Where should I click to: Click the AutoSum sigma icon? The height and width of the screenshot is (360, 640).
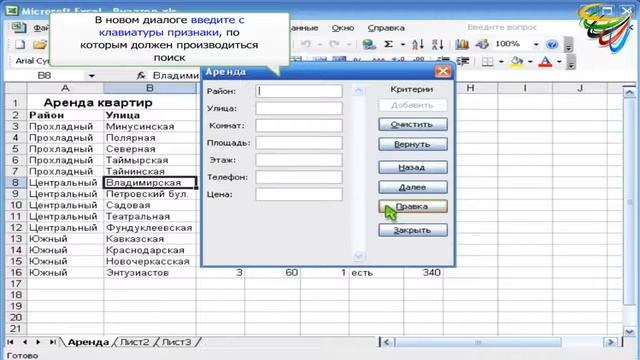coord(389,44)
